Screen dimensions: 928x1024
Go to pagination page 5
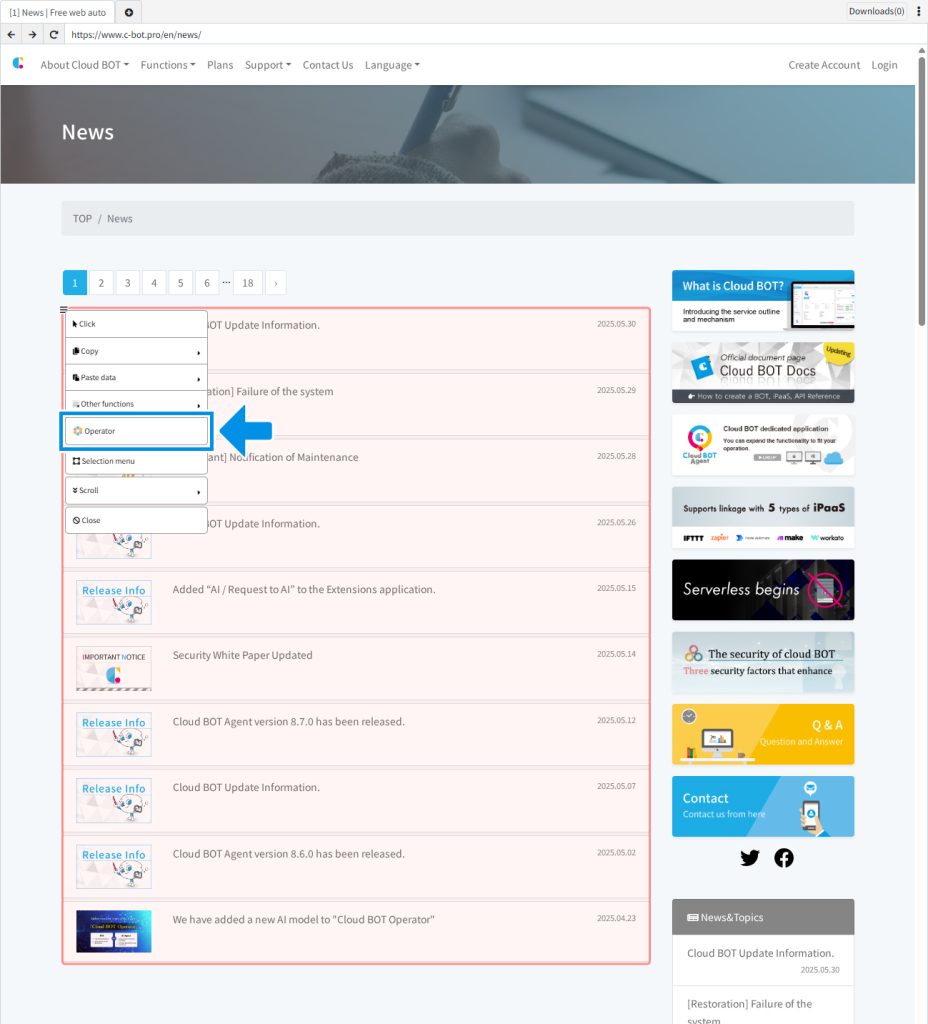click(x=180, y=283)
